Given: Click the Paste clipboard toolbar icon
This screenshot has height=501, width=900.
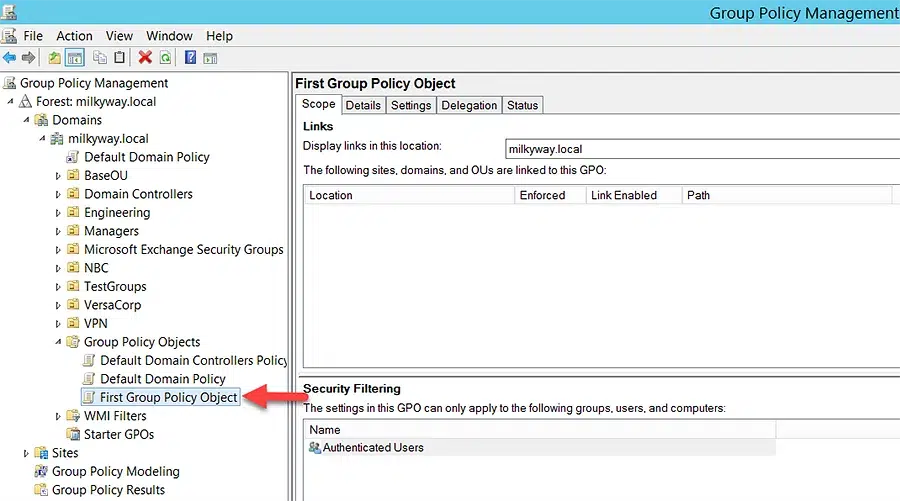Looking at the screenshot, I should 119,57.
